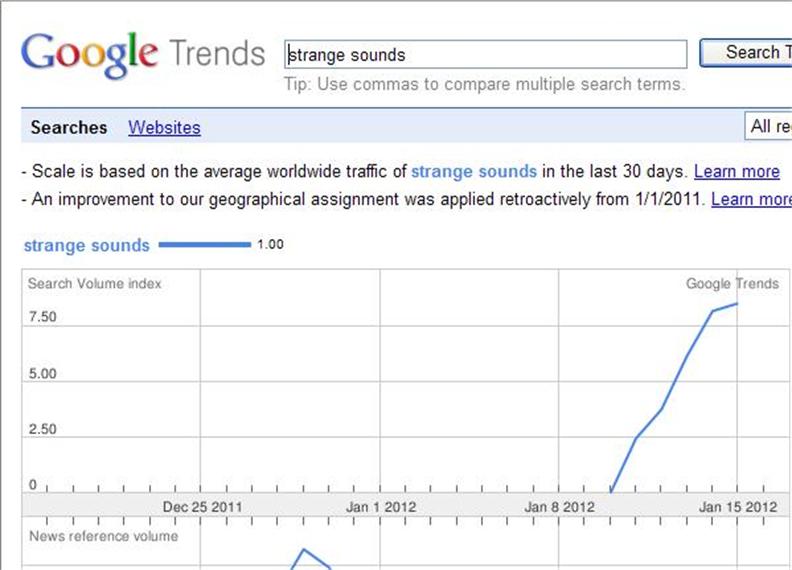792x570 pixels.
Task: Click the Jan 8 2012 timeline label
Action: 560,507
